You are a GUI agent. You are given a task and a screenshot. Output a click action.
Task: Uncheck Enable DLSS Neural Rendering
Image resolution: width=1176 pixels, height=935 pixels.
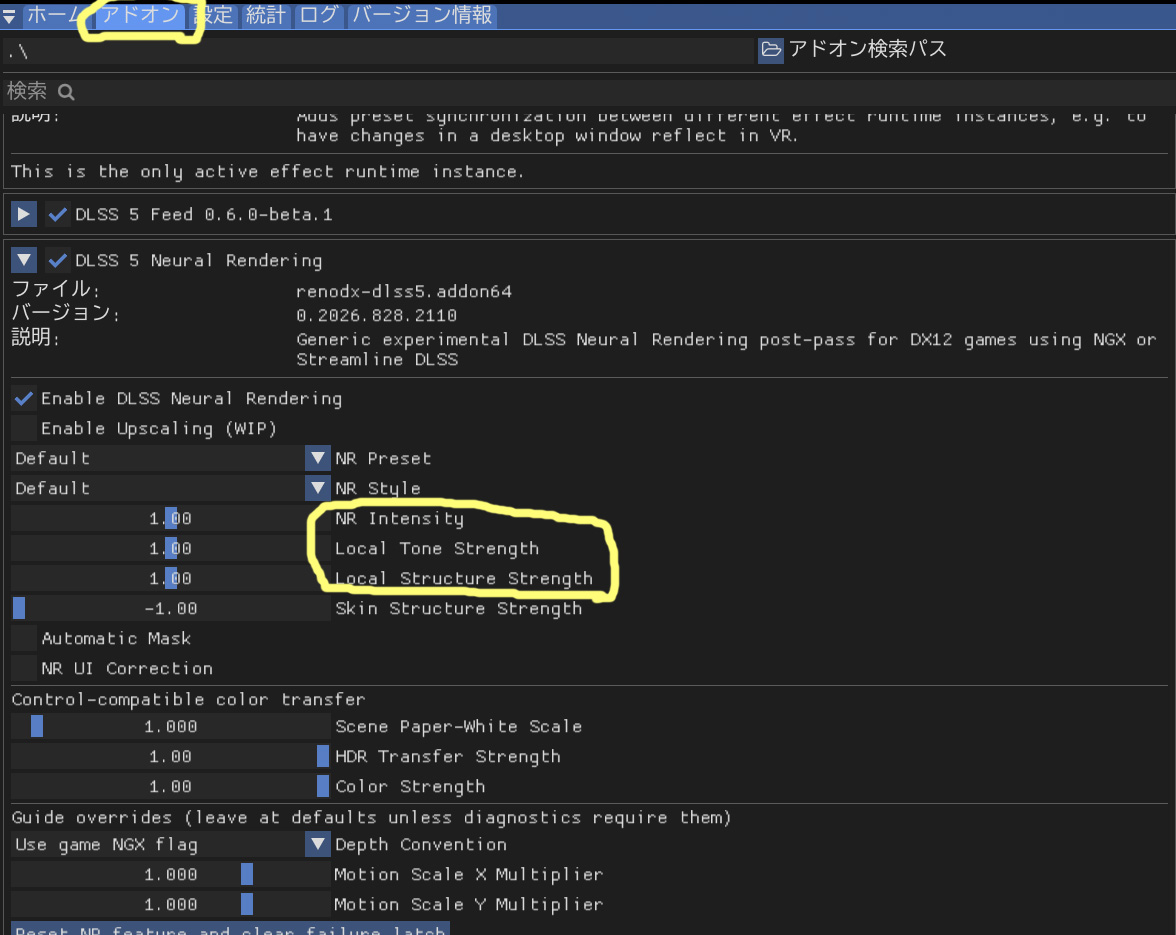24,398
